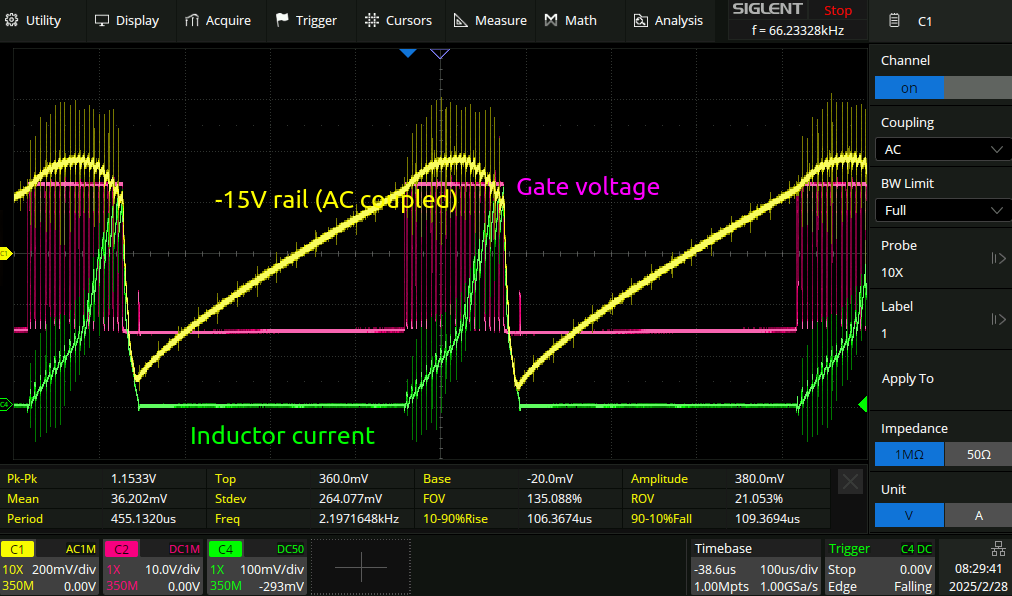The image size is (1012, 596).
Task: Click the Trigger flag icon
Action: [283, 20]
